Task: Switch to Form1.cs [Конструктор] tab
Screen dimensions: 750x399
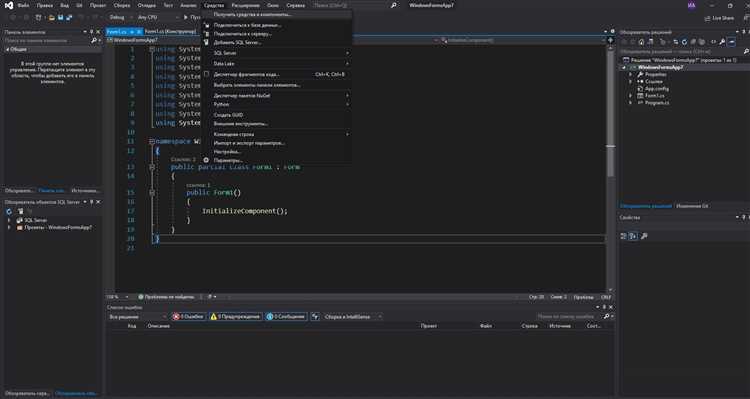Action: click(170, 32)
